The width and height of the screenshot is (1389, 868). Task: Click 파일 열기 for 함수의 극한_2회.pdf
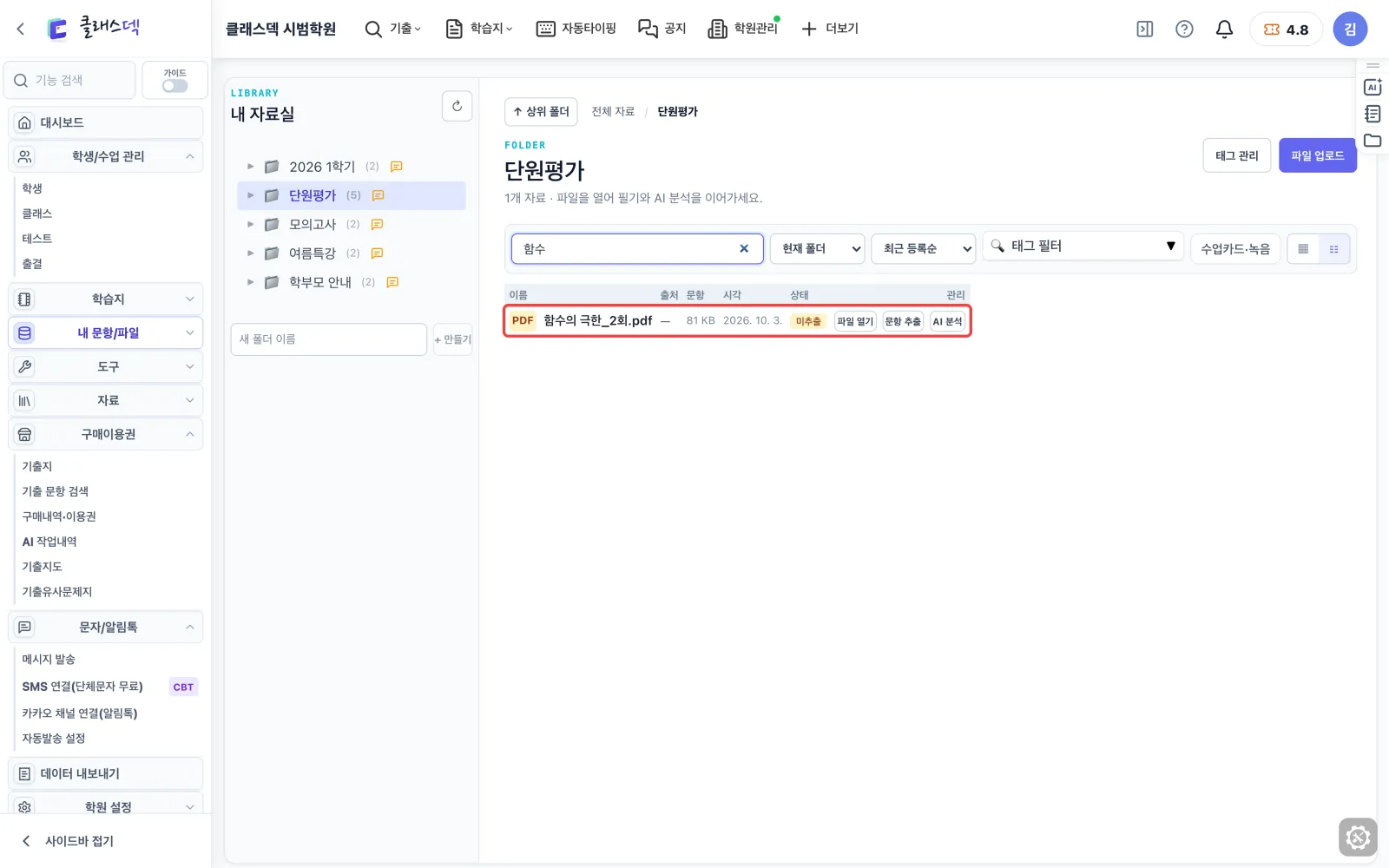click(855, 322)
